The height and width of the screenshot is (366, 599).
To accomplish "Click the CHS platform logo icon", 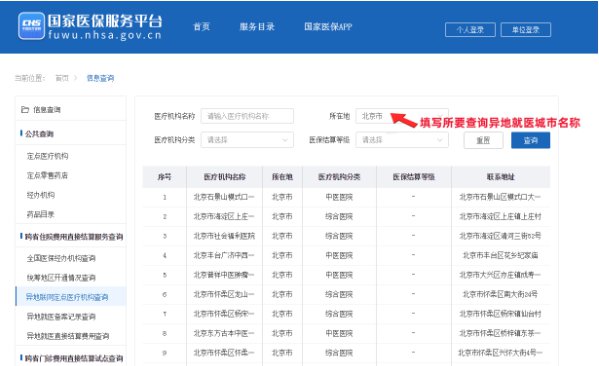I will (x=31, y=26).
